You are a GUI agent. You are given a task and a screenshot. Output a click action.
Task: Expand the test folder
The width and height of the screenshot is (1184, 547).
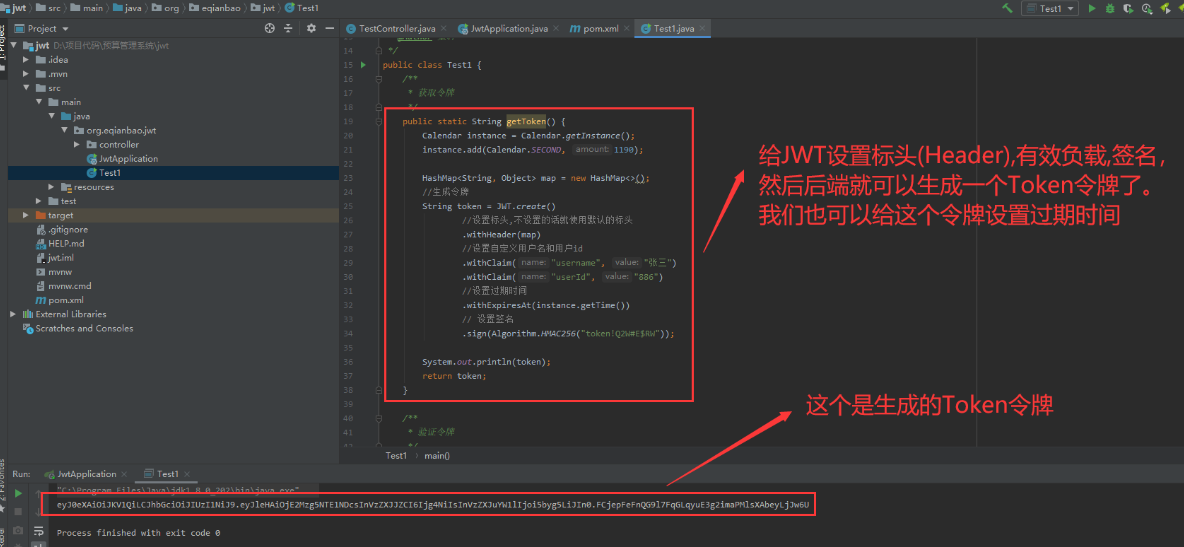39,201
